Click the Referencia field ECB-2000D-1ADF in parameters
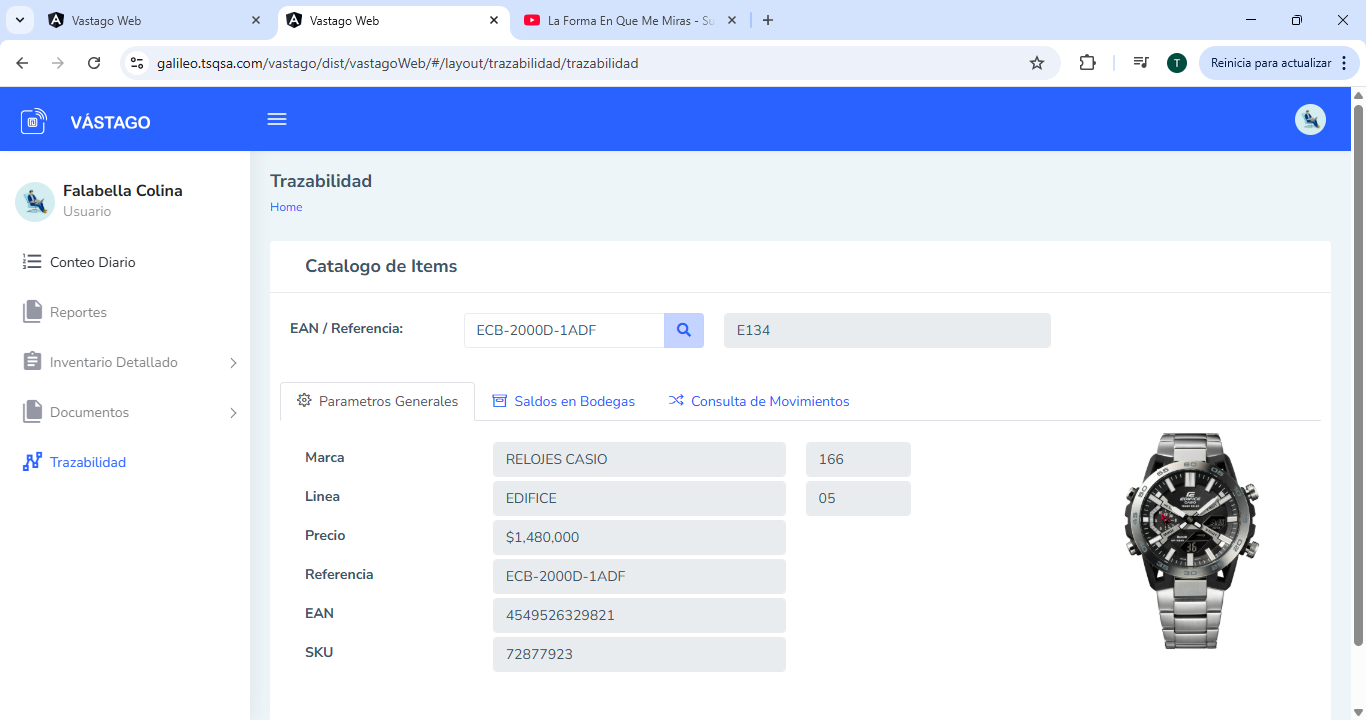The width and height of the screenshot is (1366, 720). pyautogui.click(x=639, y=576)
